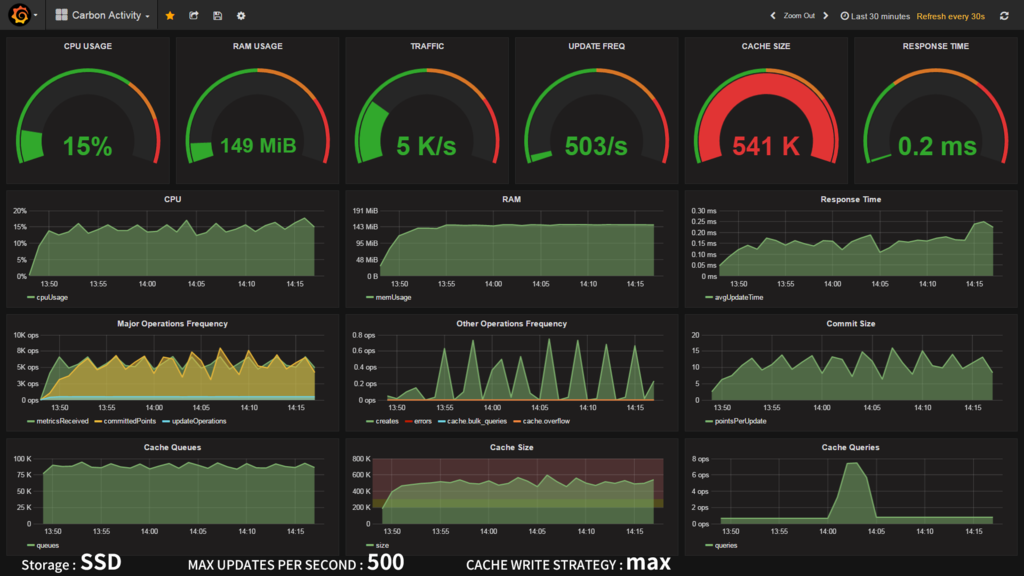Viewport: 1024px width, 576px height.
Task: Shift time range back with left arrow
Action: pos(773,16)
